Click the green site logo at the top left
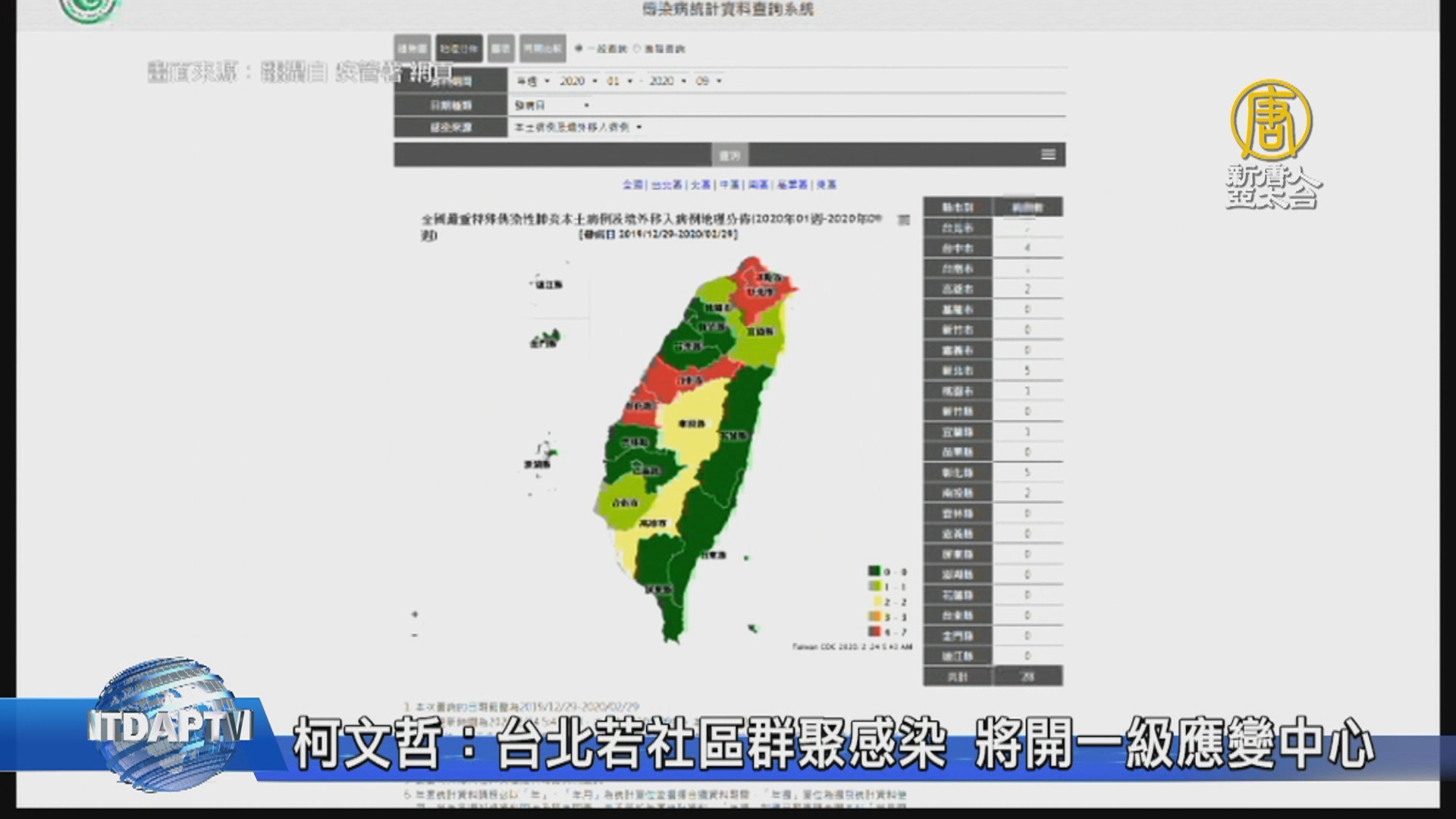Viewport: 1456px width, 819px height. coord(89,8)
